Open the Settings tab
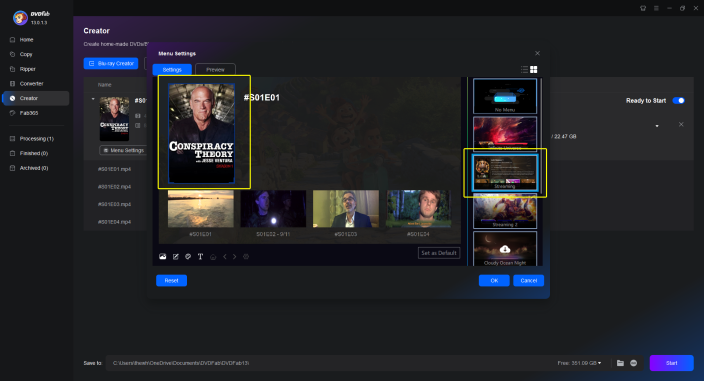Screen dimensions: 704x381 tap(172, 70)
